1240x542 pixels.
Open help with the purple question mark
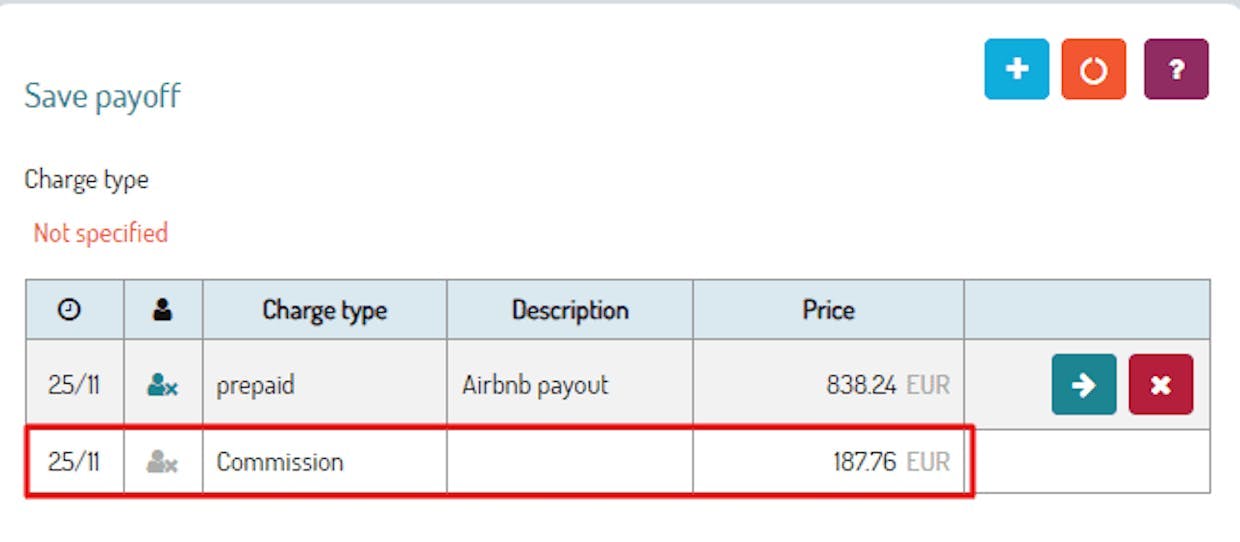point(1176,69)
